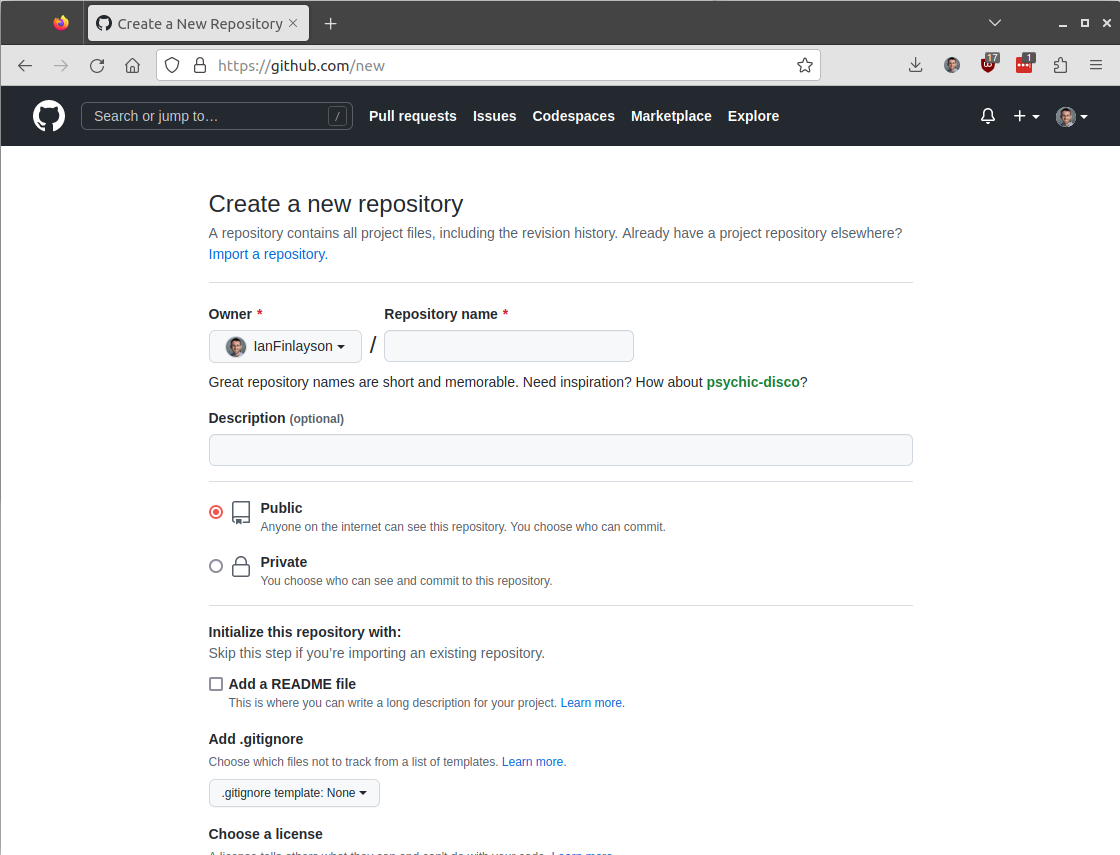This screenshot has height=855, width=1120.
Task: Open the extensions puzzle-piece icon
Action: 1061,66
